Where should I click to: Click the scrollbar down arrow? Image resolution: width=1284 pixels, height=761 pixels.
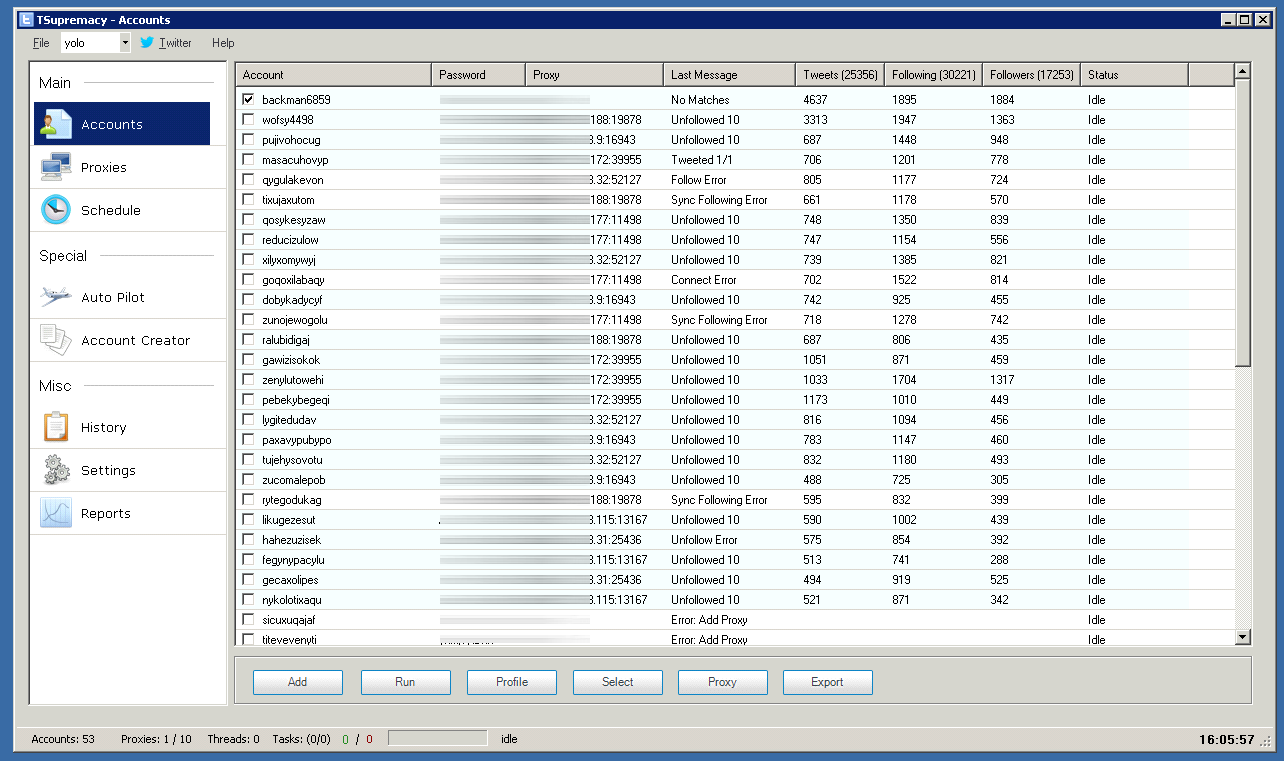1243,637
